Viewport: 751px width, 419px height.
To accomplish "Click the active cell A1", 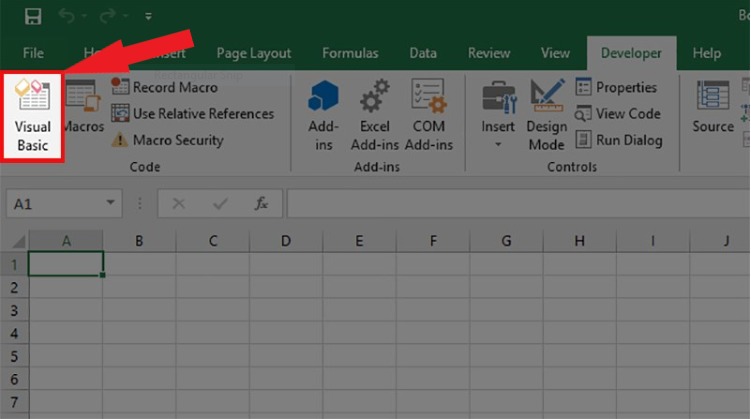I will pos(66,264).
